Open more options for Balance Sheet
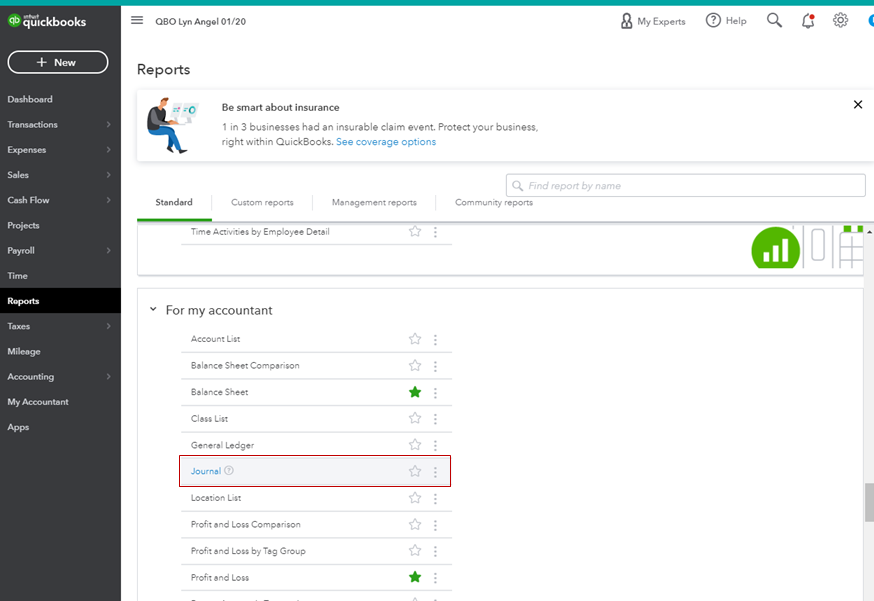This screenshot has height=601, width=874. [x=435, y=392]
